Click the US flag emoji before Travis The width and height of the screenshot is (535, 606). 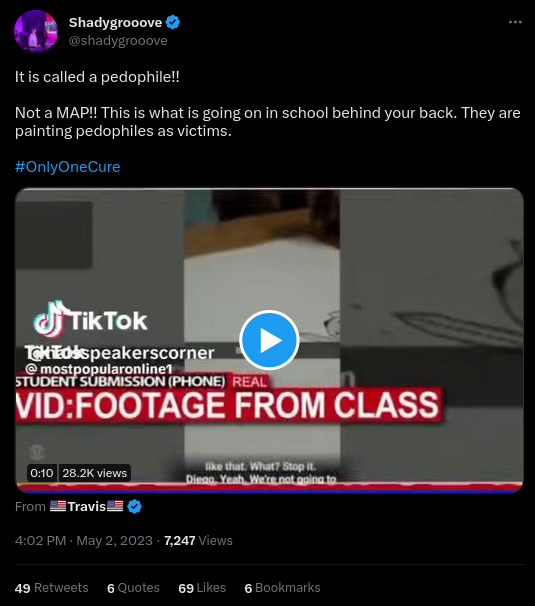58,506
